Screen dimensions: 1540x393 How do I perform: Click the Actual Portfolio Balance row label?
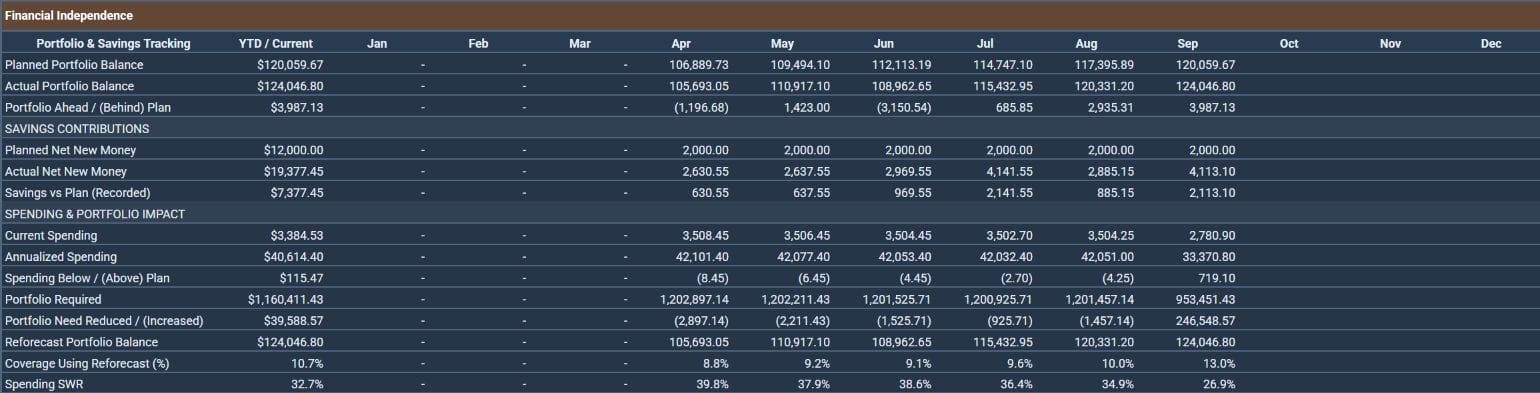pyautogui.click(x=70, y=86)
